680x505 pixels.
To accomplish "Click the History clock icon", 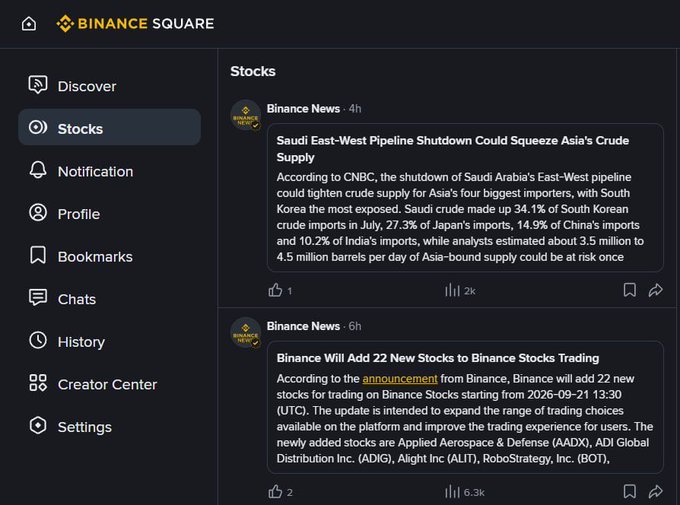I will 38,340.
